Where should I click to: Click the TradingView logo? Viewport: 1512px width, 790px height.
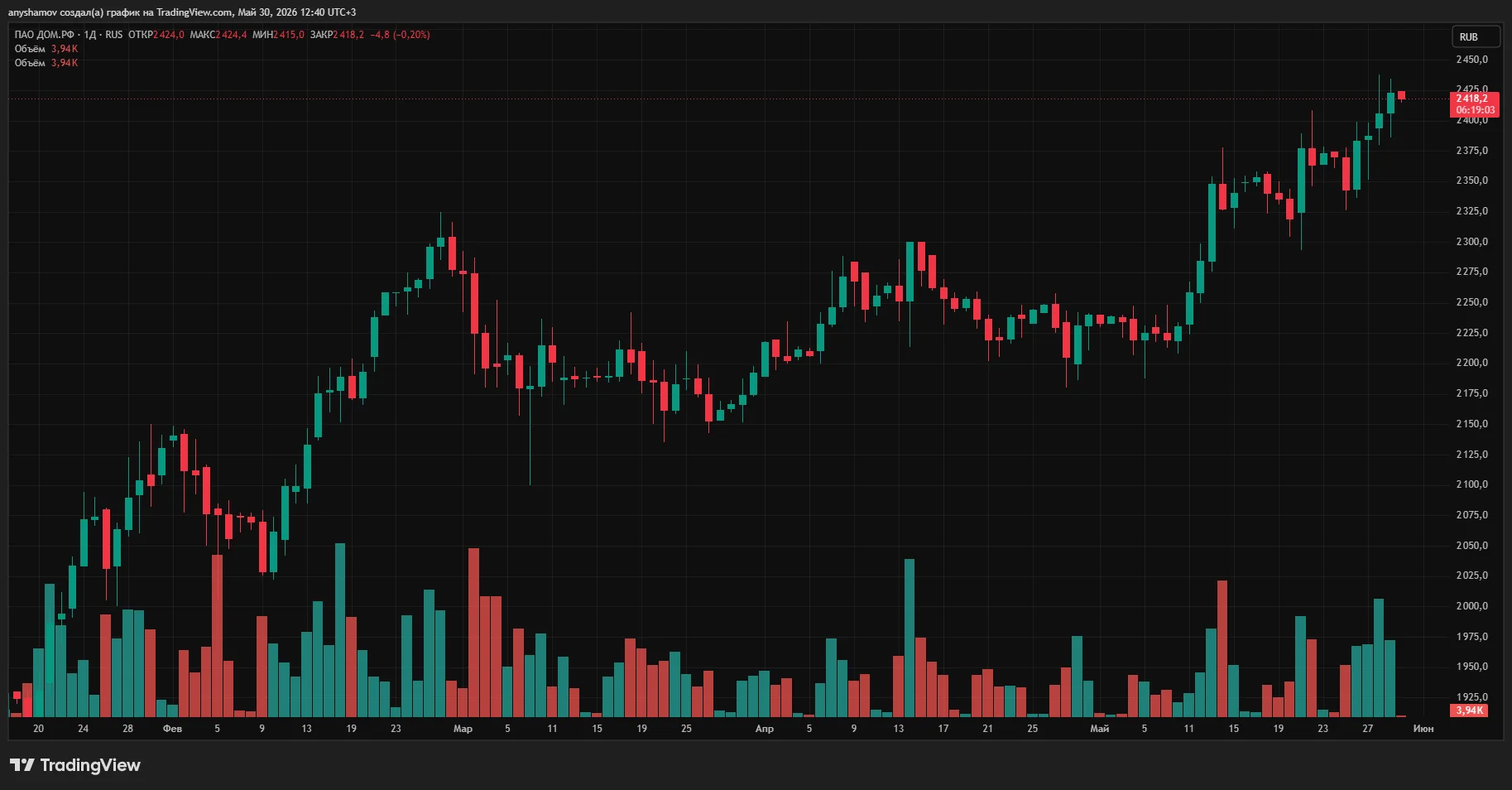(75, 765)
